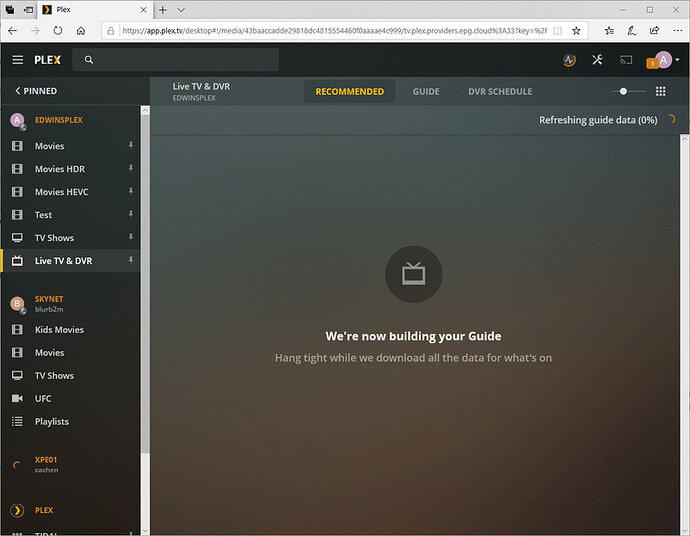690x536 pixels.
Task: Open the Test library
Action: [x=43, y=215]
